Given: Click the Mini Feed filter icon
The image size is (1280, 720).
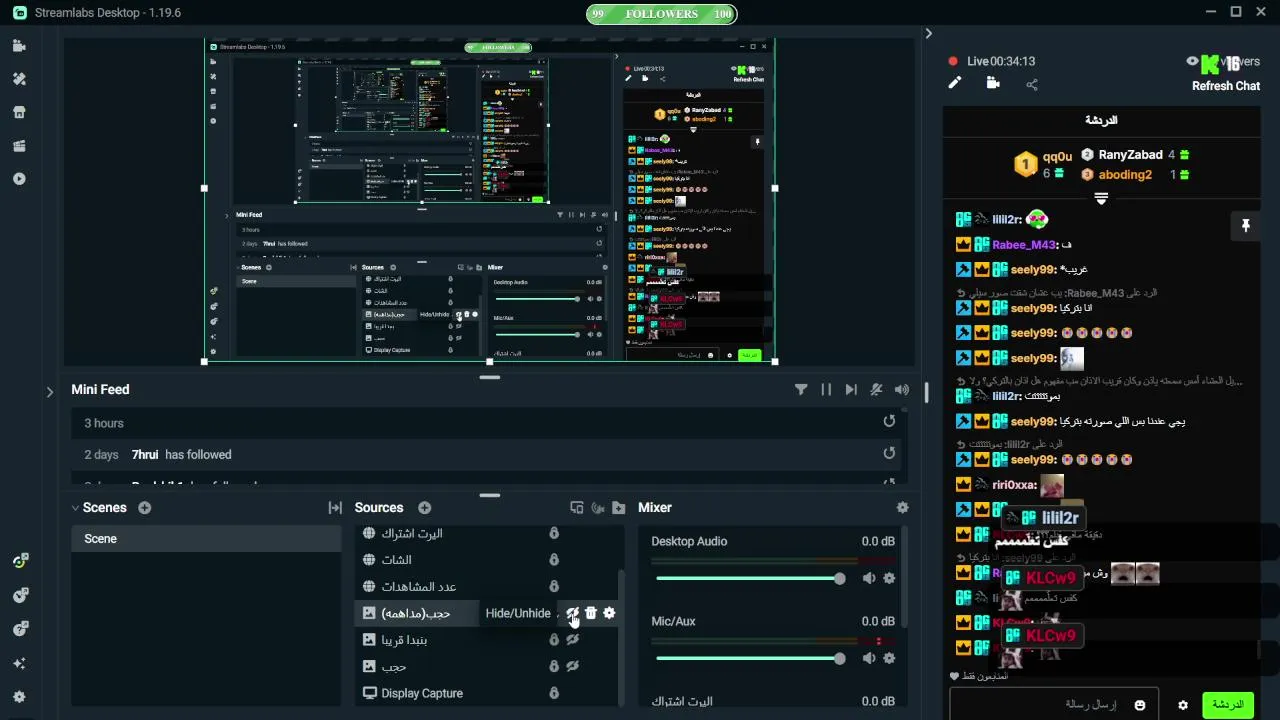Looking at the screenshot, I should tap(801, 390).
